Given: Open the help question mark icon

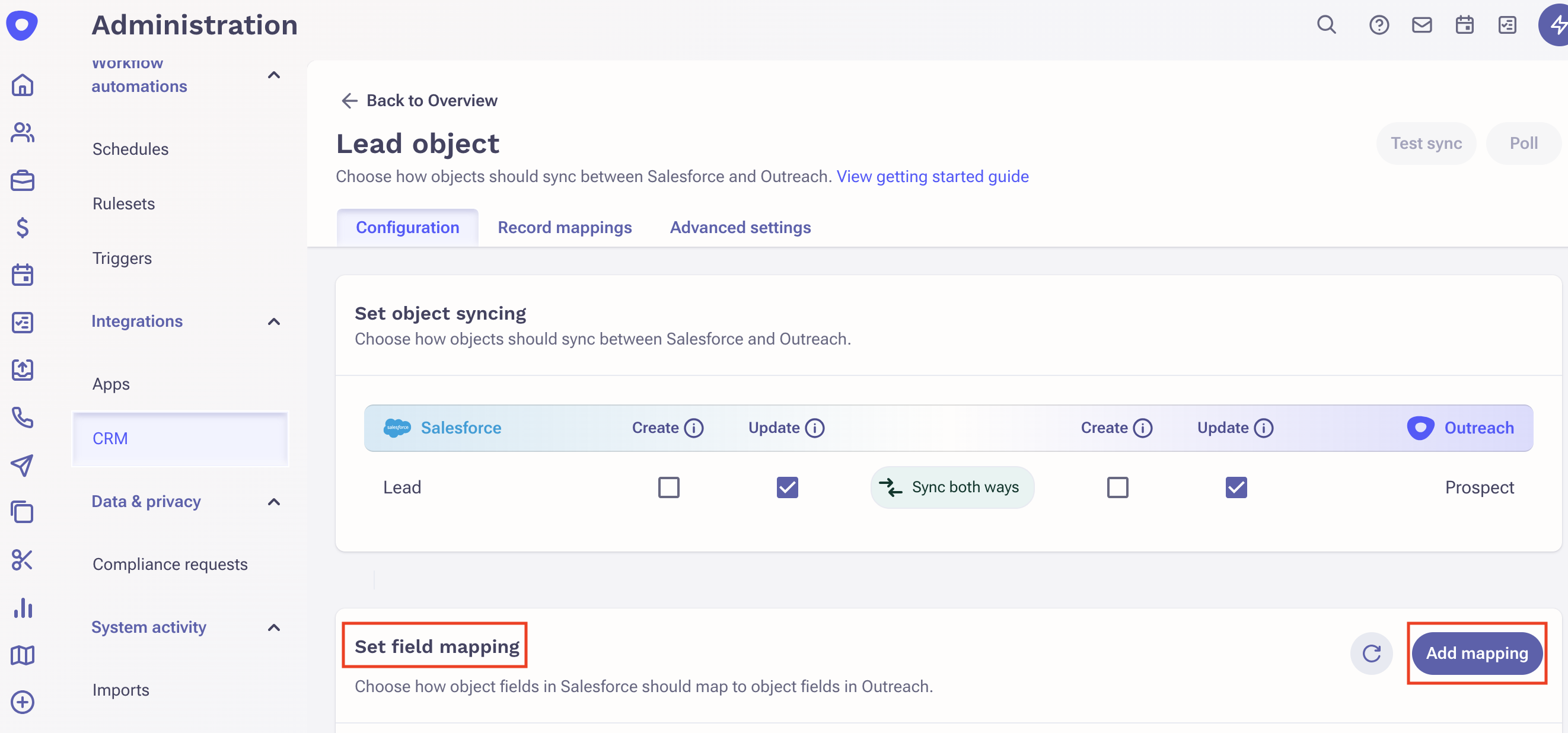Looking at the screenshot, I should (x=1379, y=25).
